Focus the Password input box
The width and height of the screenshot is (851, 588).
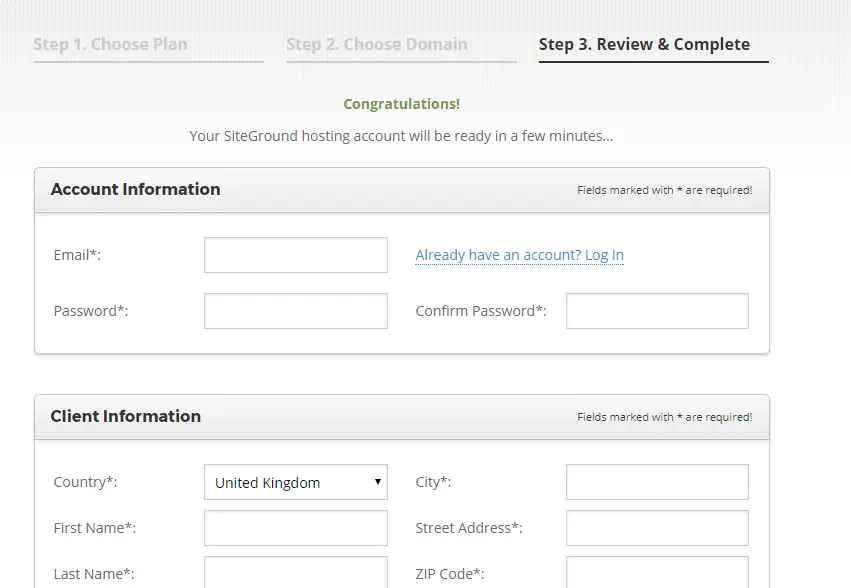click(x=295, y=310)
